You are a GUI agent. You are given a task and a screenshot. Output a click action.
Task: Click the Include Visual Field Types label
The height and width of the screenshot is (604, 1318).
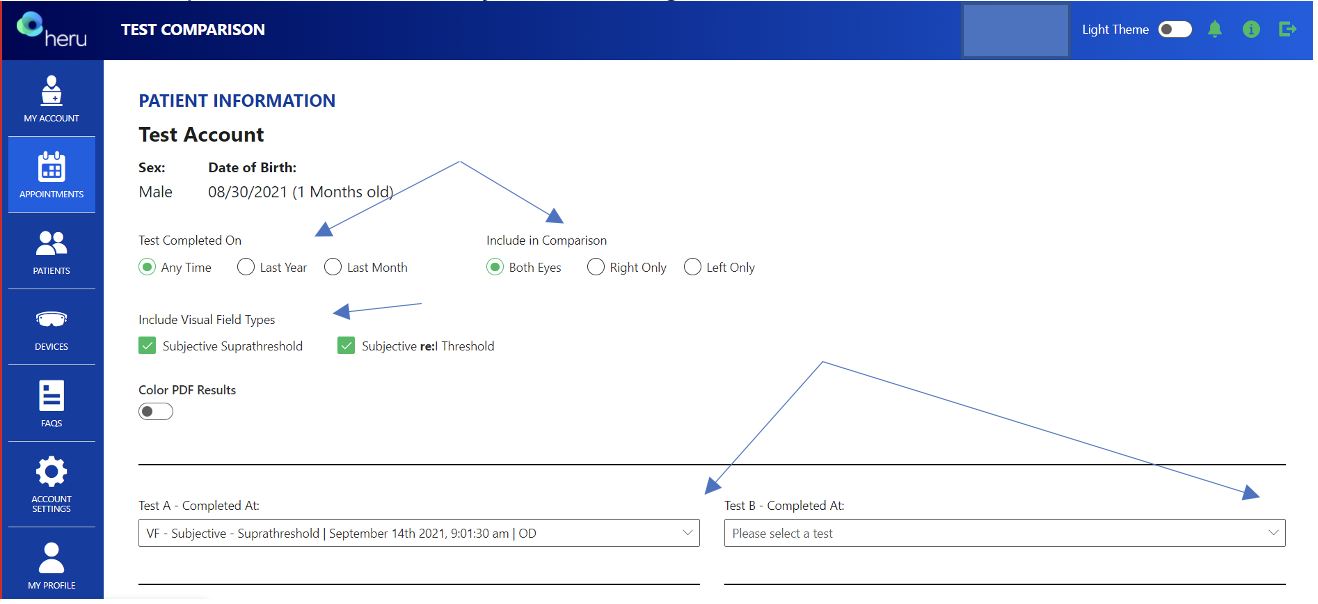pos(207,320)
